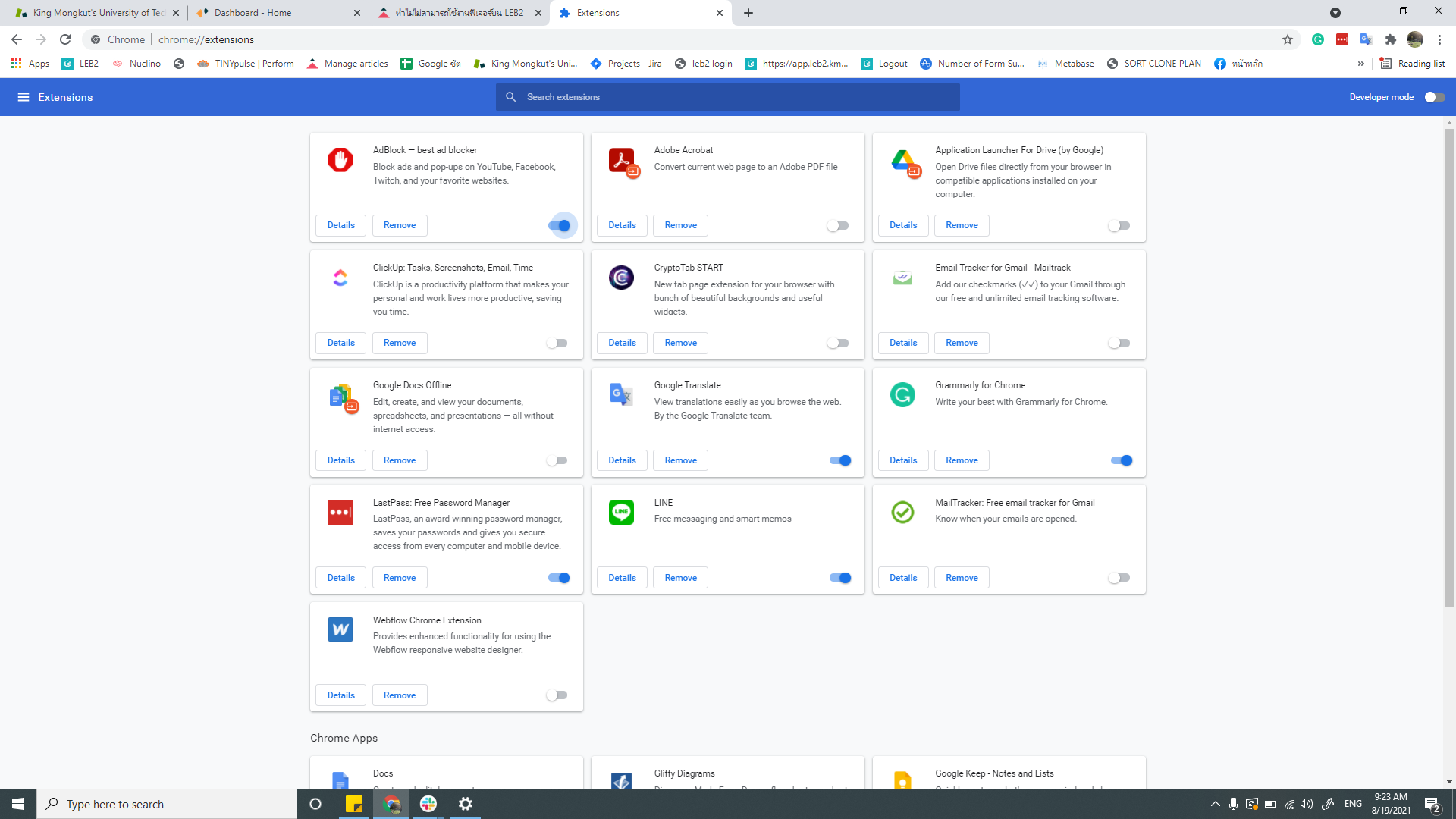Disable the Google Translate toggle
The height and width of the screenshot is (819, 1456).
840,460
